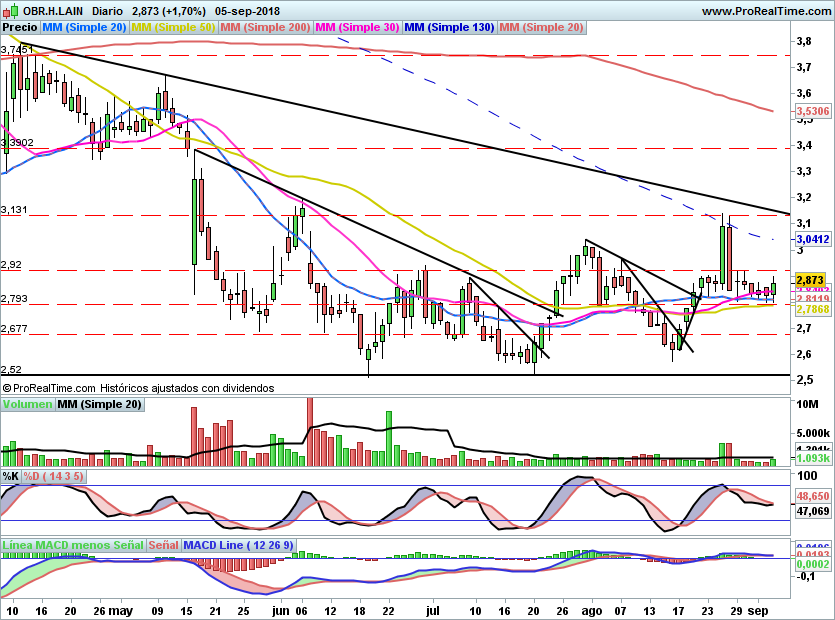Select the volume MM (Simple 20) label
This screenshot has width=835, height=620.
point(99,404)
